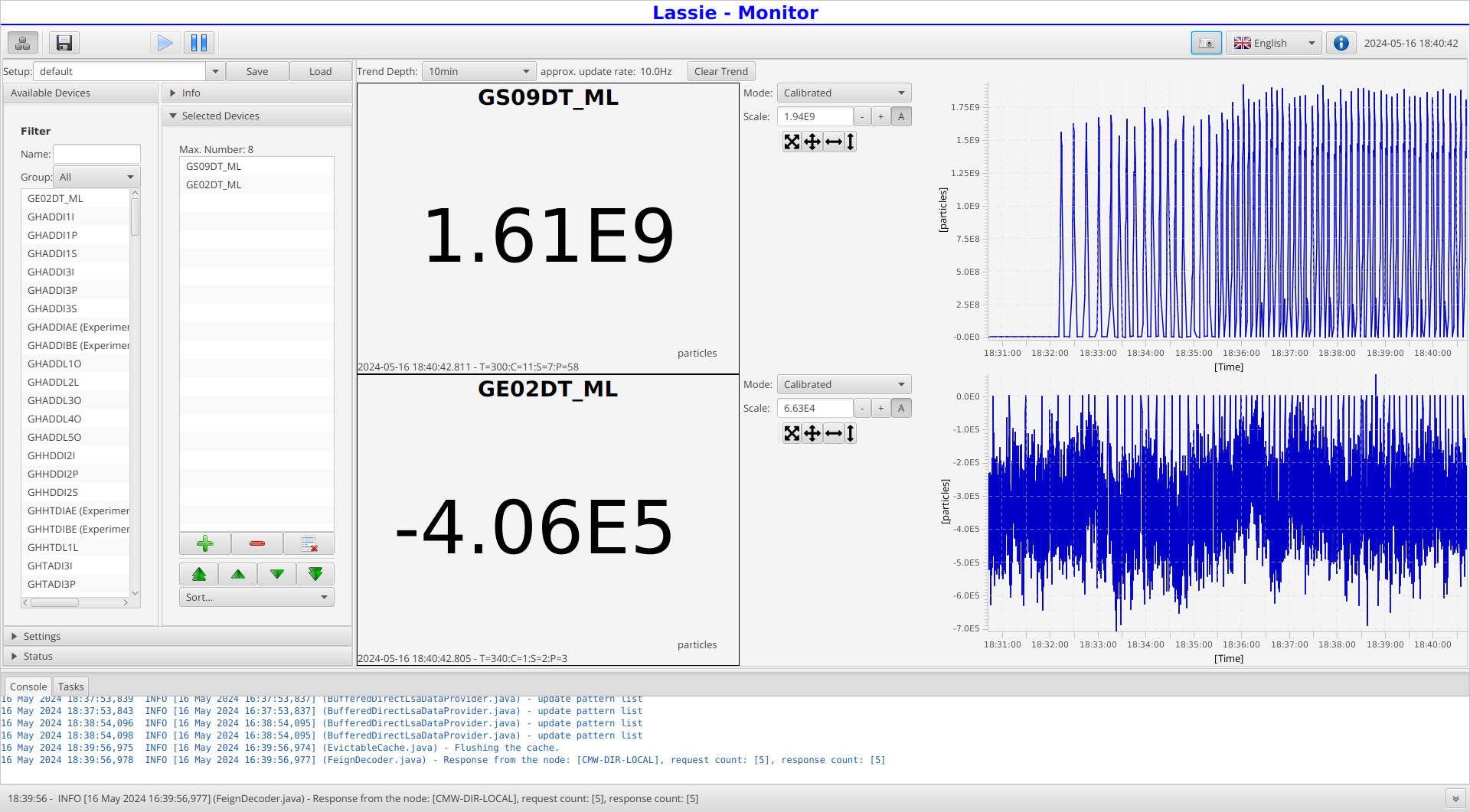The image size is (1470, 812).
Task: Fit GE02DT_ML chart to full view
Action: (x=792, y=433)
